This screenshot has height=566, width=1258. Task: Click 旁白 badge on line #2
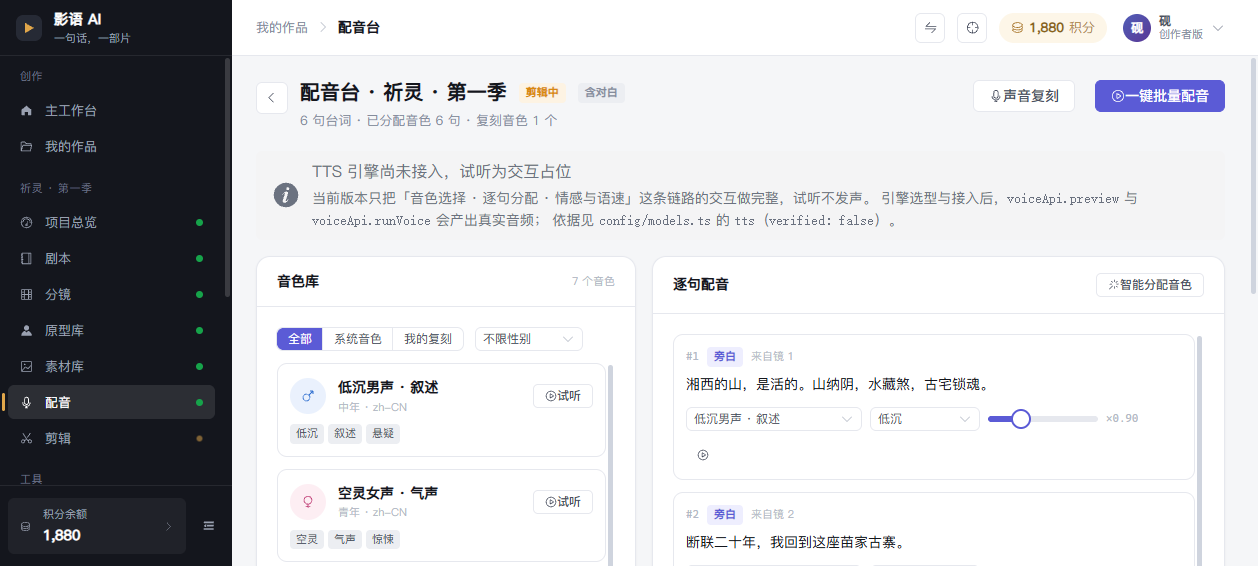coord(724,514)
